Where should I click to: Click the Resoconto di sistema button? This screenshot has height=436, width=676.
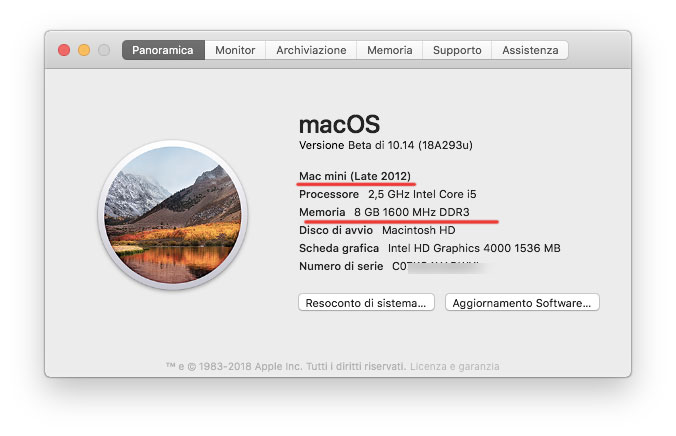366,302
